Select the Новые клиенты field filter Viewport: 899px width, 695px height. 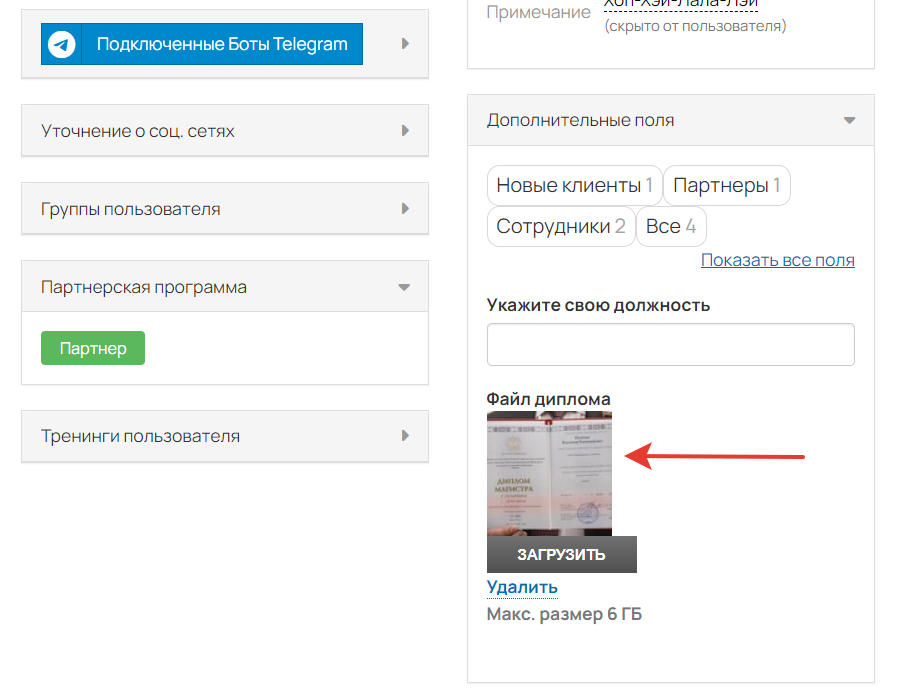point(574,186)
